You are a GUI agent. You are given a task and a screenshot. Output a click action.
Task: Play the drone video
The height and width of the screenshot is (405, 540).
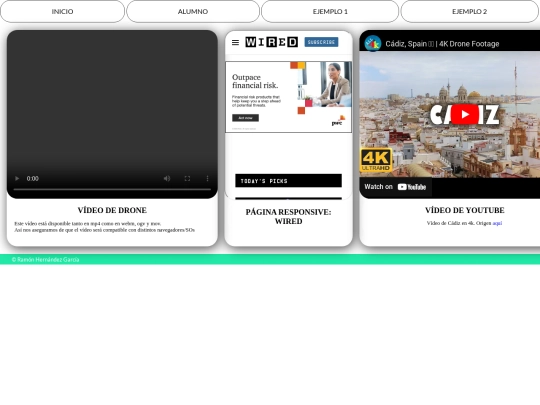click(x=17, y=178)
